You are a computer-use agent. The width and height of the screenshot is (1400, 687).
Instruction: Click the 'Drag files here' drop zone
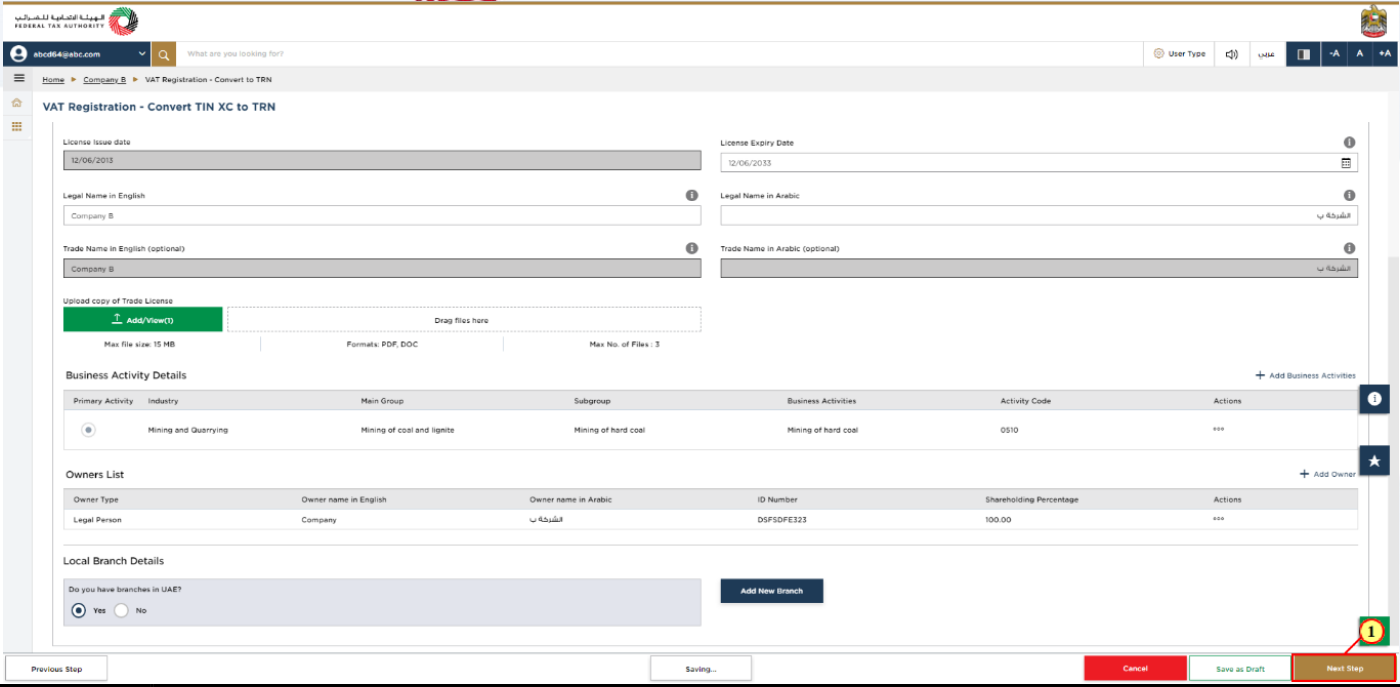click(464, 319)
